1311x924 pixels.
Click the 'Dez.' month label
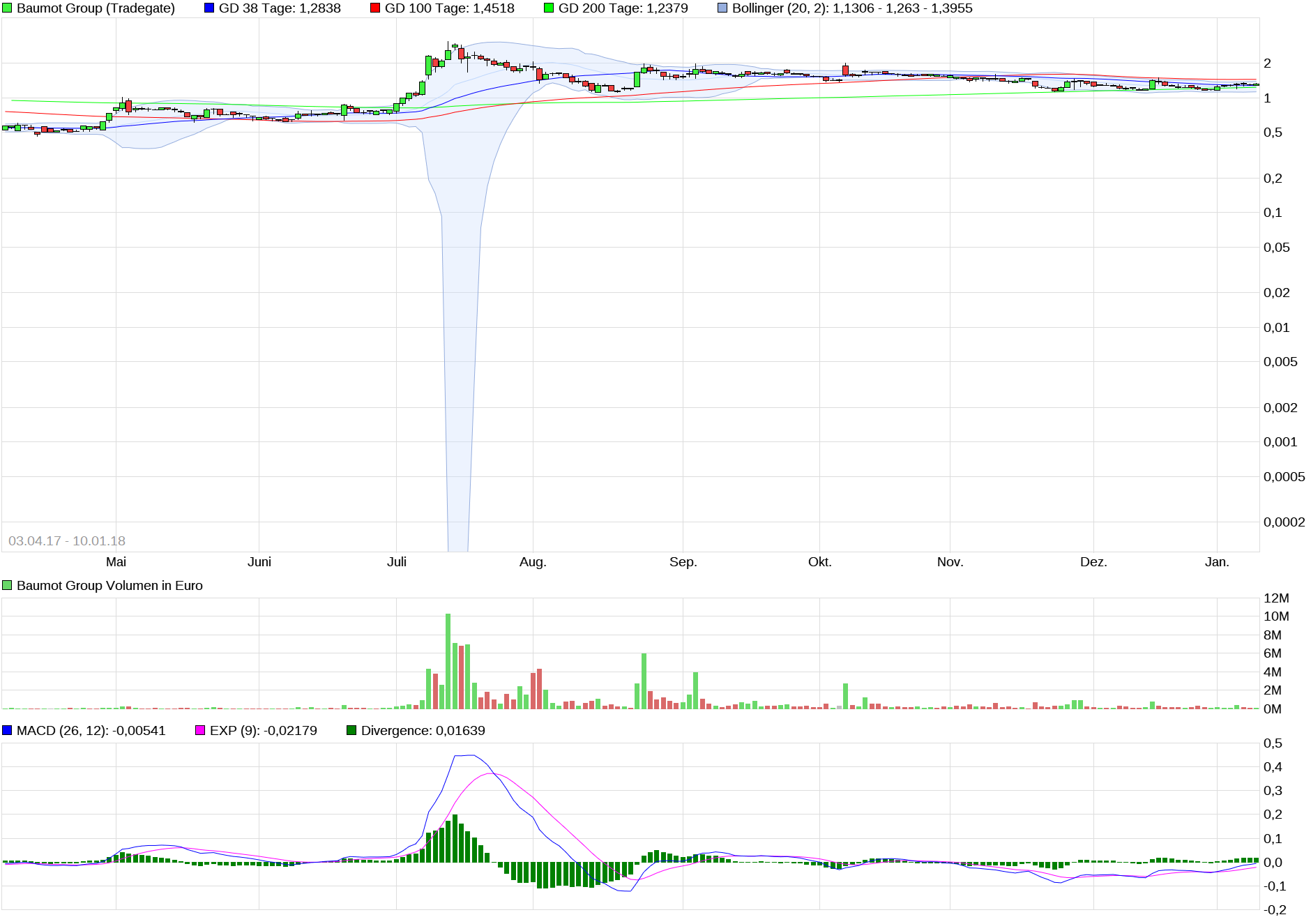click(x=1093, y=562)
